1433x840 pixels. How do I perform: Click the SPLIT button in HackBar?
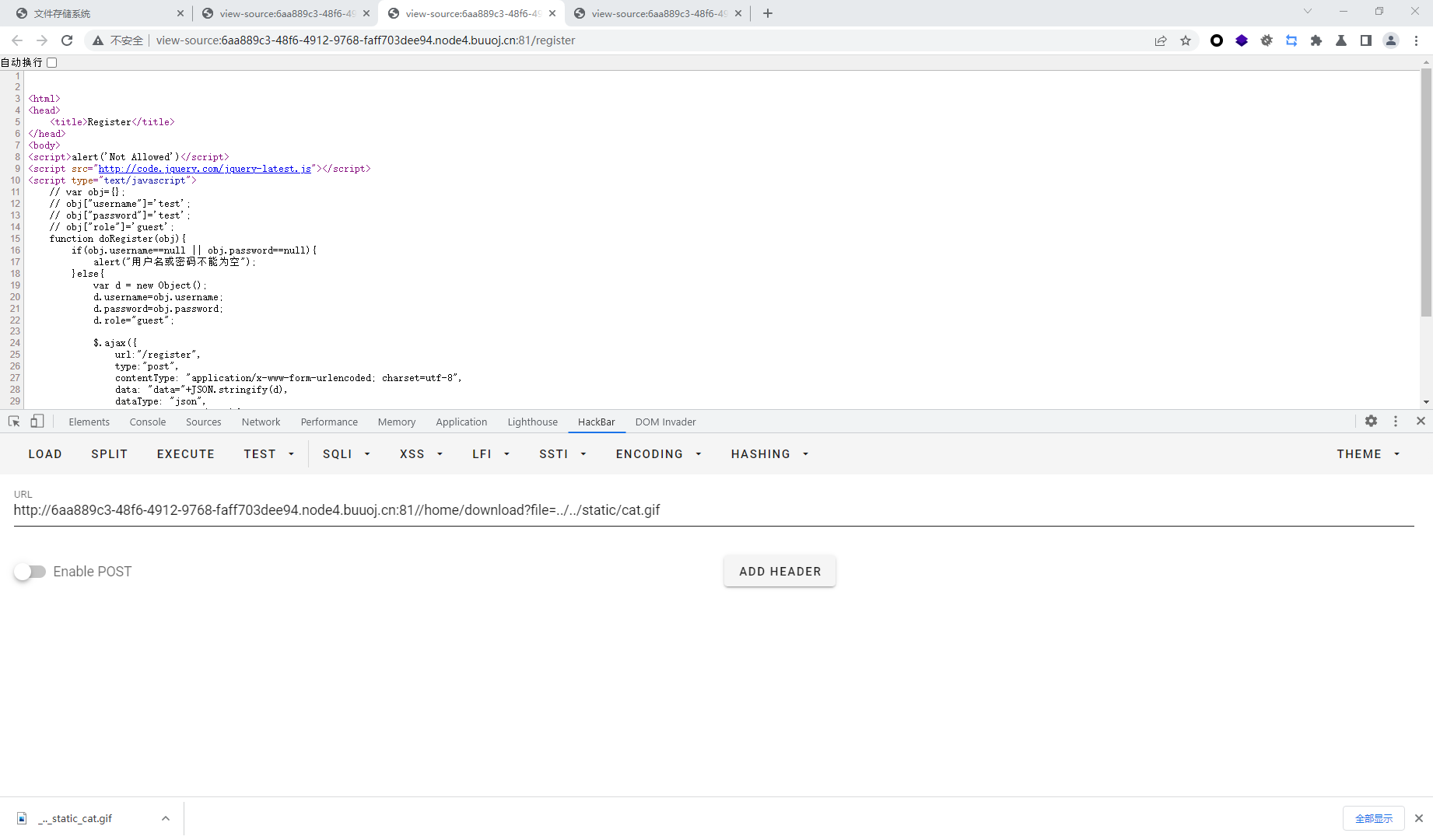[110, 454]
